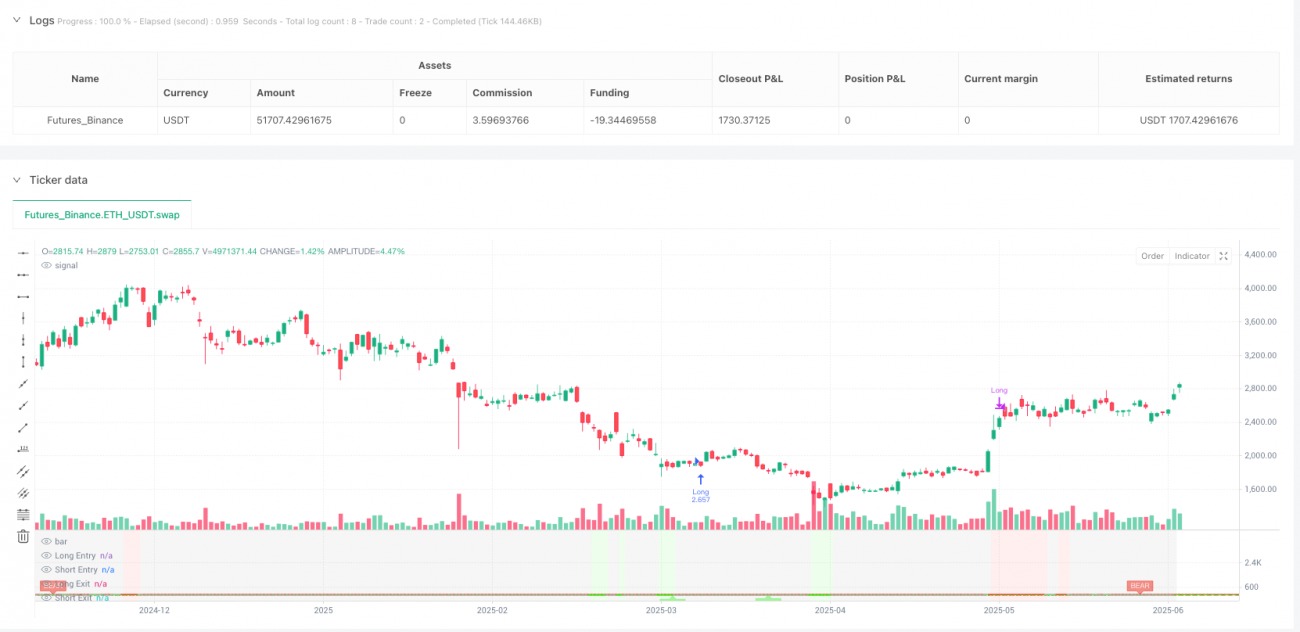This screenshot has width=1300, height=632.
Task: Click the BEAR label on the bottom indicator
Action: point(1138,585)
